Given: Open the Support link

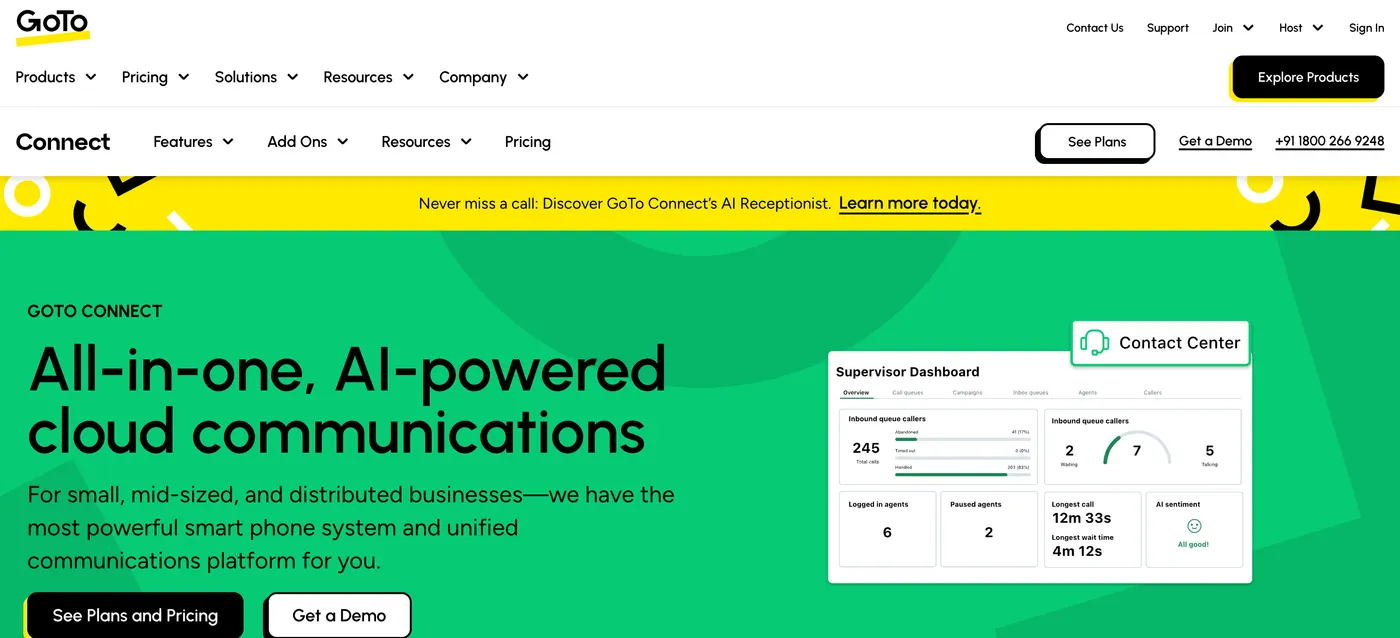Looking at the screenshot, I should (1168, 28).
